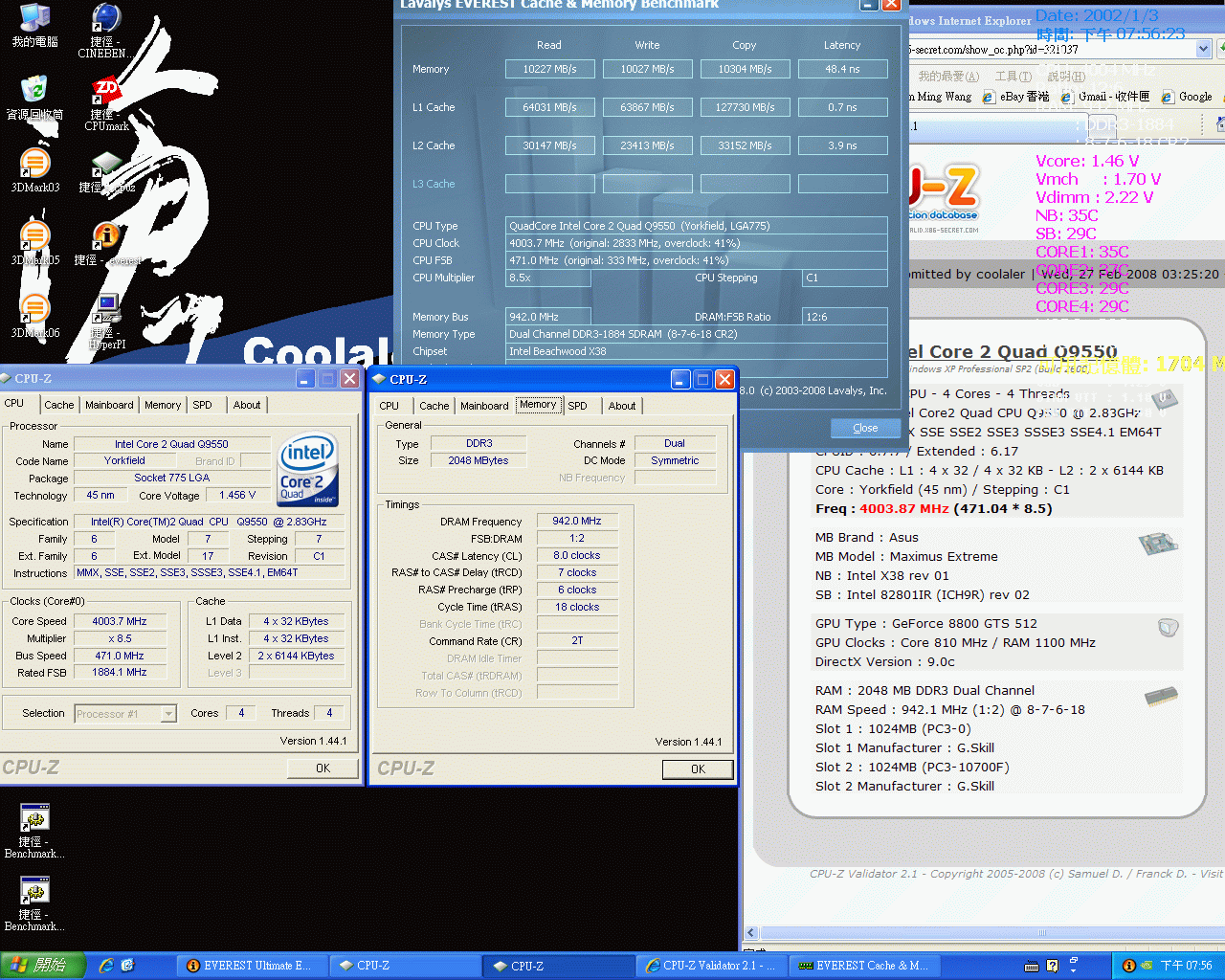
Task: Select the CPUmark shortcut icon
Action: (106, 103)
